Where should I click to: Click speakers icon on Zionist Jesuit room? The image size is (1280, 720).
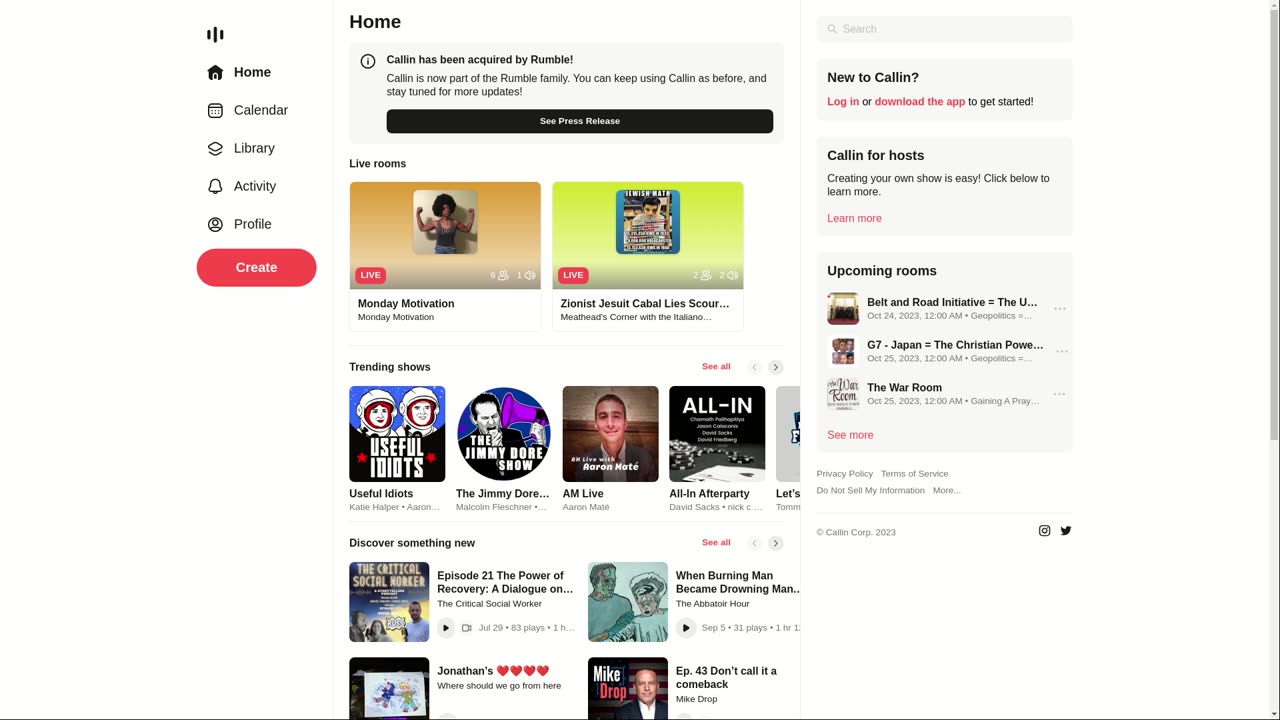pyautogui.click(x=733, y=275)
